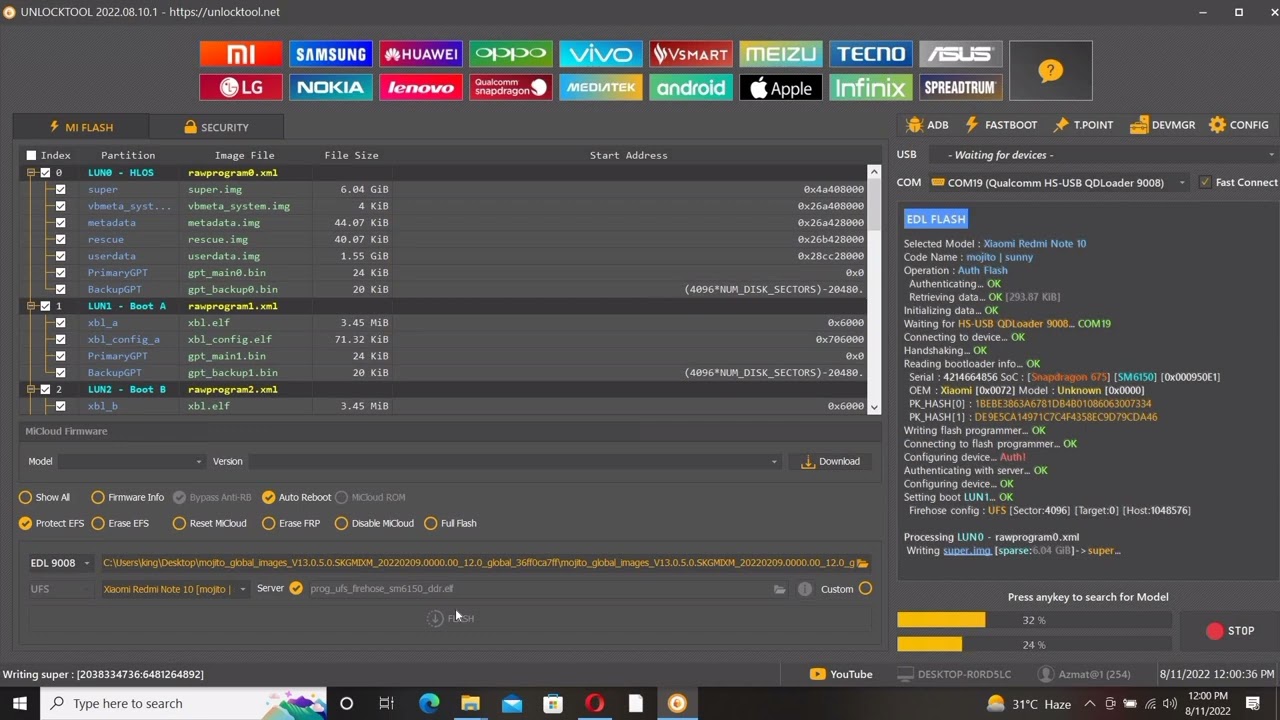The width and height of the screenshot is (1280, 720).
Task: Switch to the SECURITY tab
Action: coord(216,127)
